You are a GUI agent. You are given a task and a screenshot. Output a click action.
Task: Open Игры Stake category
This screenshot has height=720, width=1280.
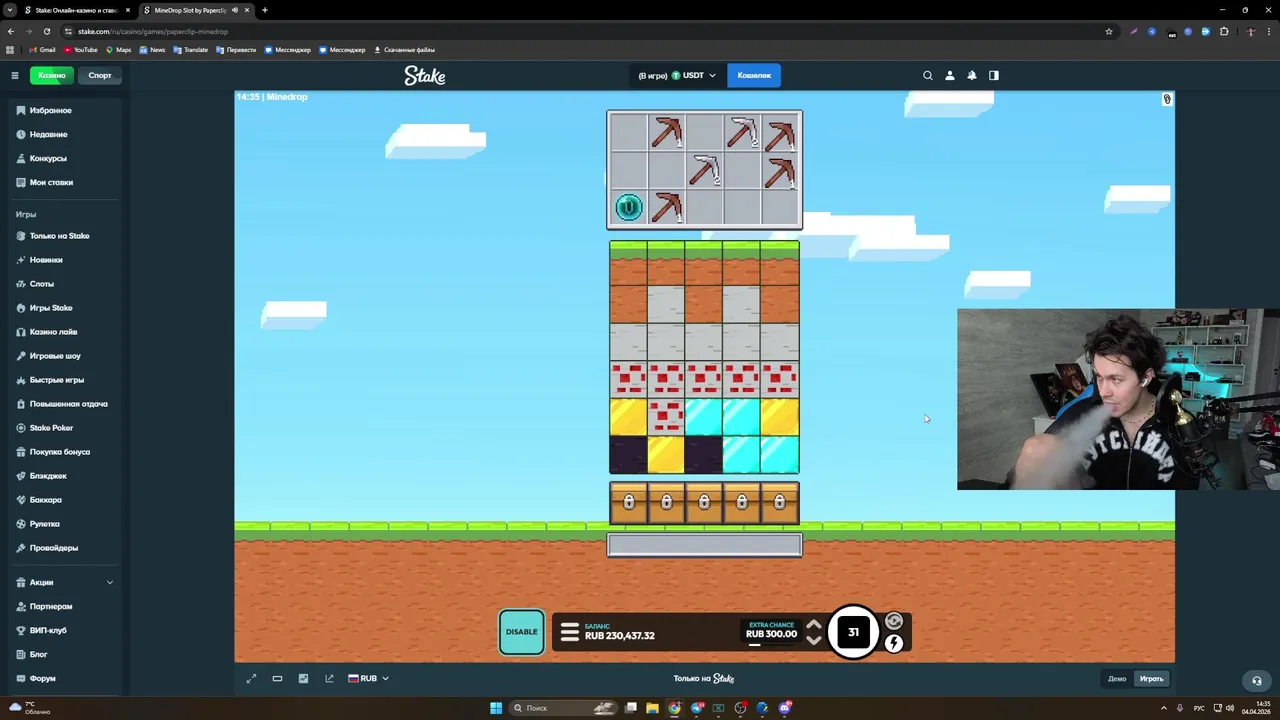coord(66,308)
